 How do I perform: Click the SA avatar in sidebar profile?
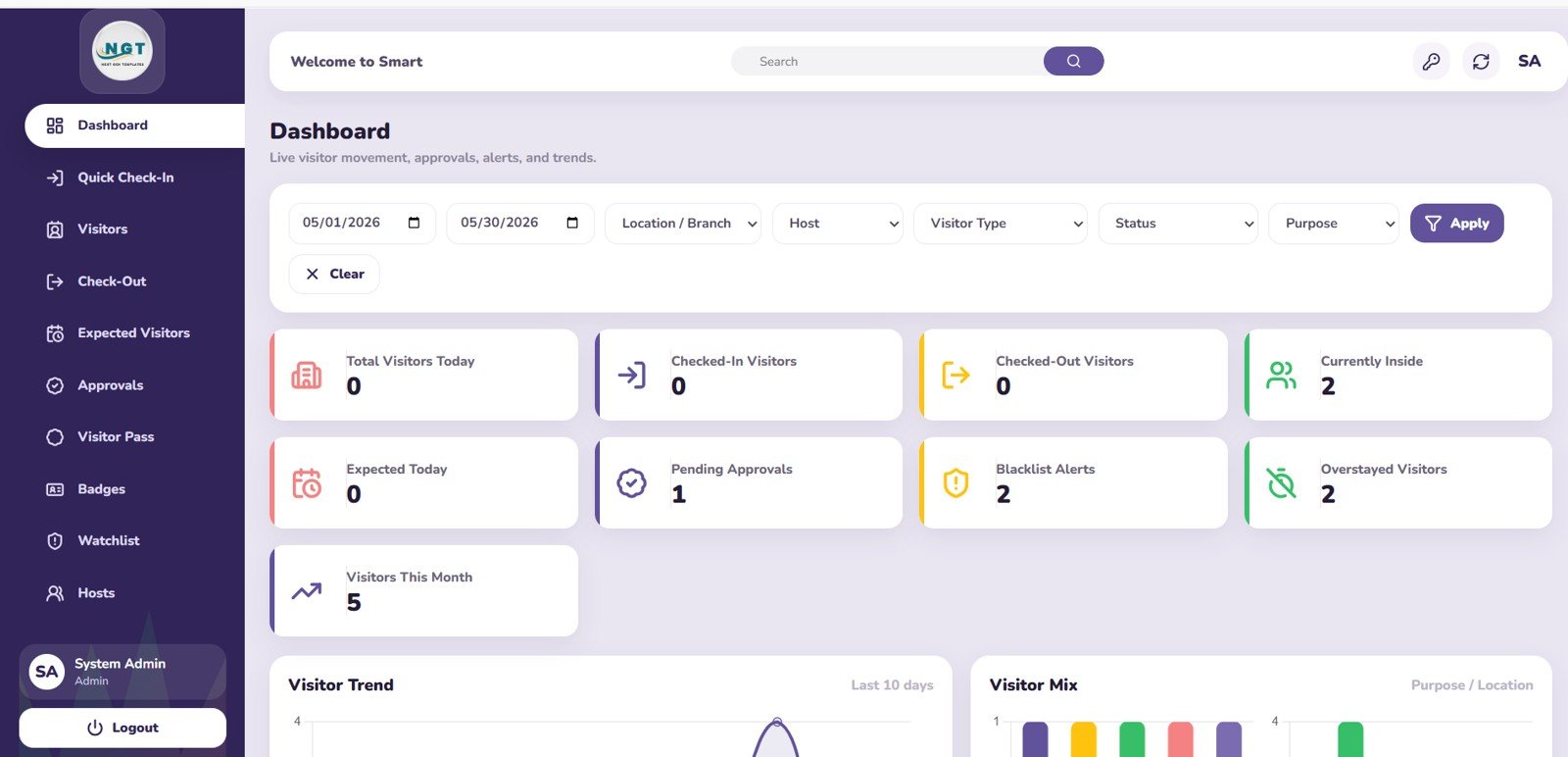[x=46, y=672]
